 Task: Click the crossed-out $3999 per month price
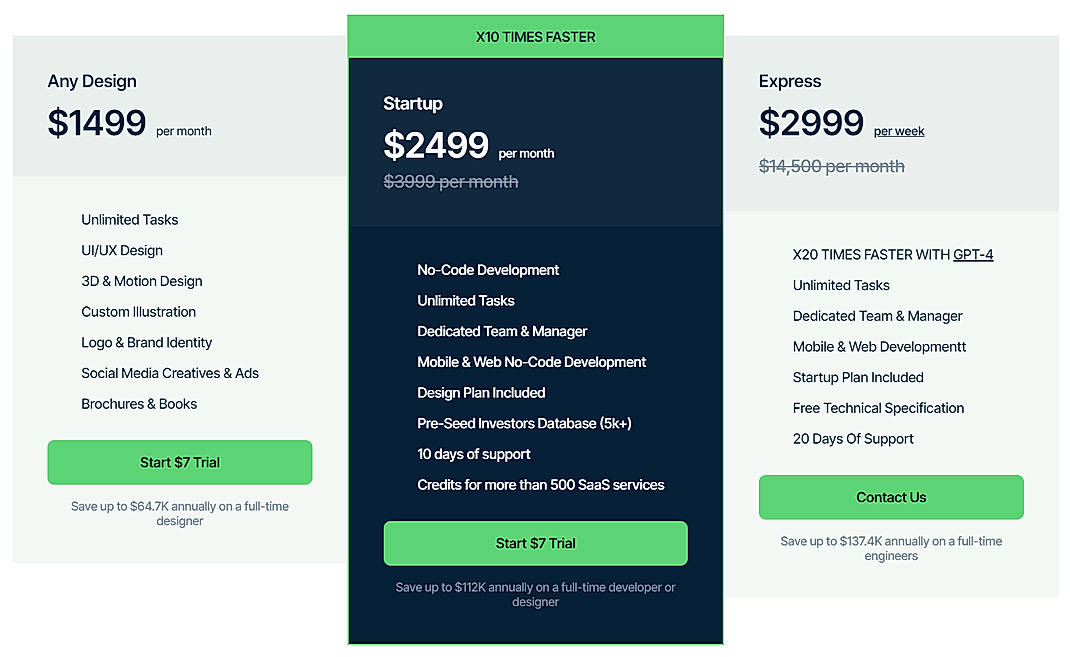pos(450,181)
